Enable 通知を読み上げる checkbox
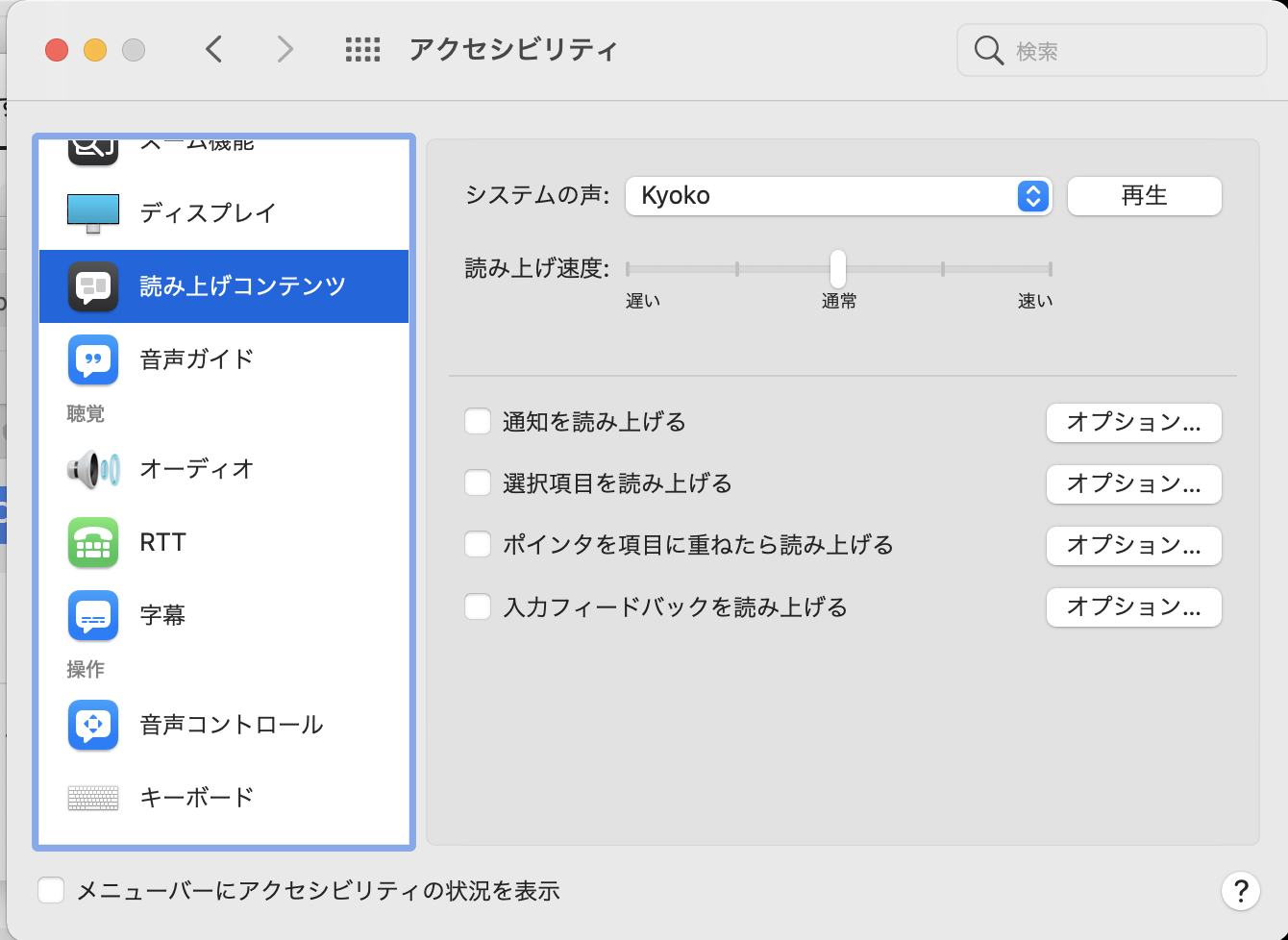 point(478,422)
